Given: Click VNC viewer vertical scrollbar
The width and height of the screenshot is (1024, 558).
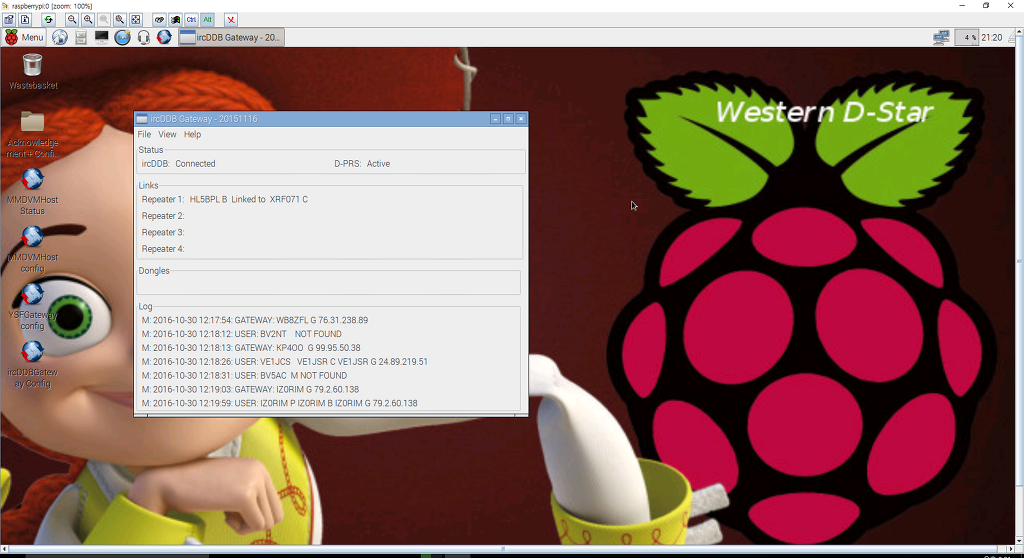Looking at the screenshot, I should (x=1019, y=287).
